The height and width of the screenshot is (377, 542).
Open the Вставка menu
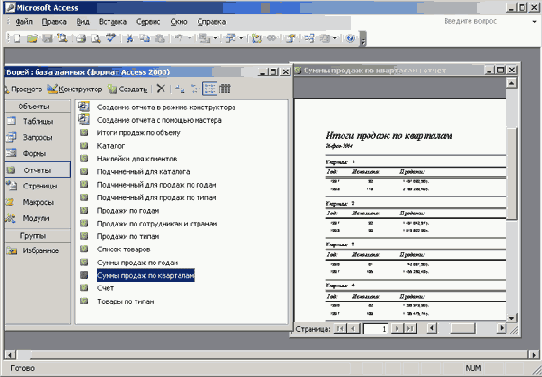[113, 22]
